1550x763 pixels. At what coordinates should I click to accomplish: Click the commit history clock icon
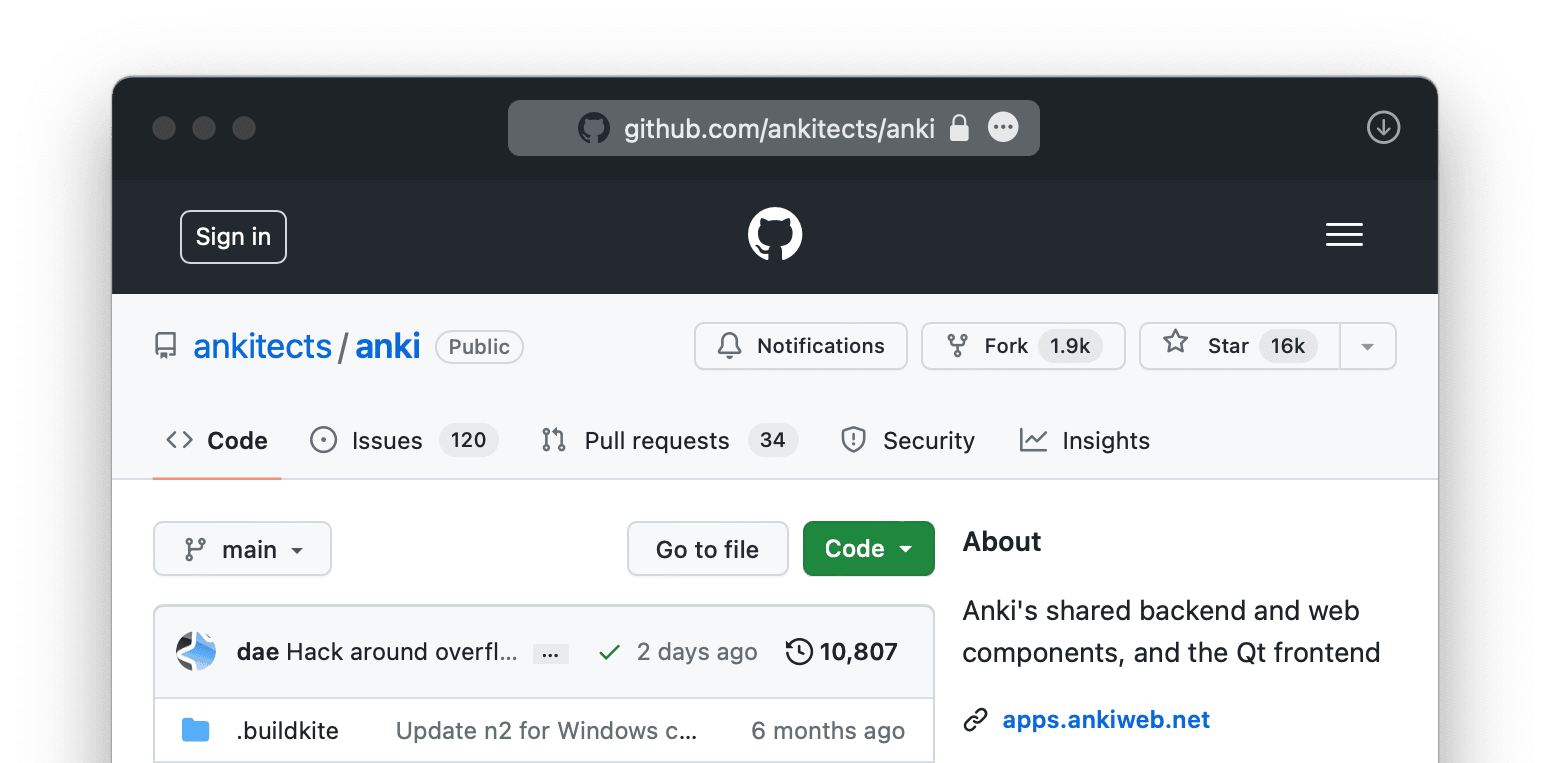[x=799, y=652]
